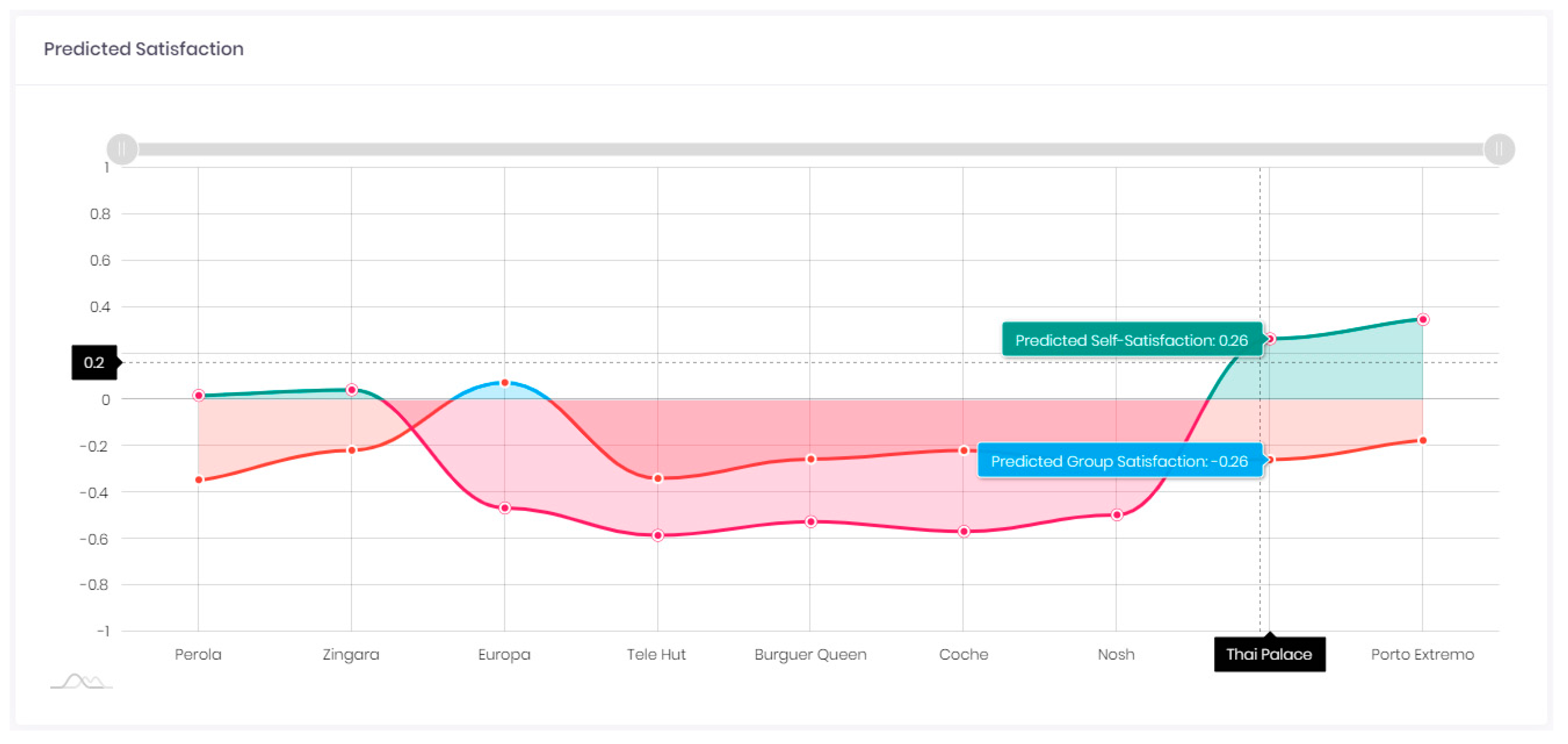
Task: Select the Burguer Queen pink line data point
Action: [810, 522]
